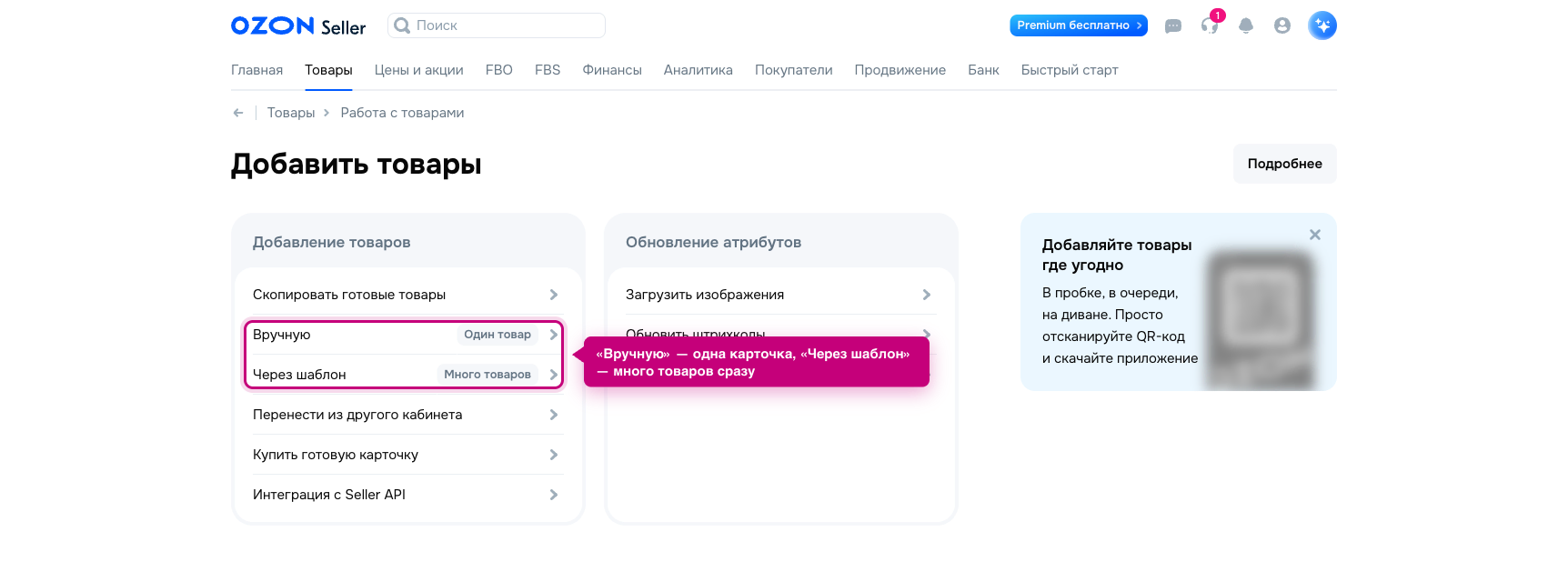The height and width of the screenshot is (582, 1568).
Task: Open the Продвижение tab
Action: (x=900, y=70)
